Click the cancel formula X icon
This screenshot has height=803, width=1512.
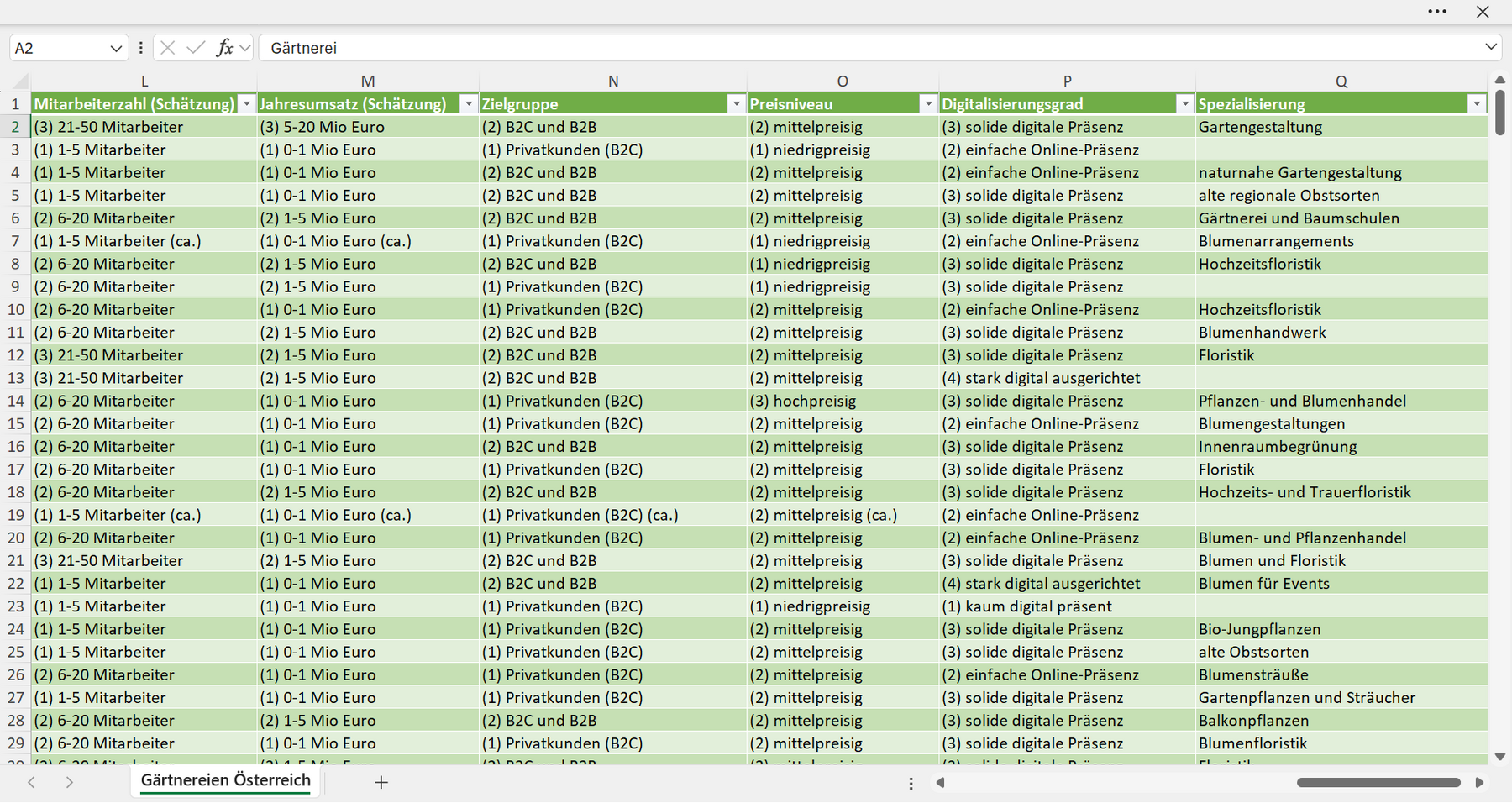(167, 48)
